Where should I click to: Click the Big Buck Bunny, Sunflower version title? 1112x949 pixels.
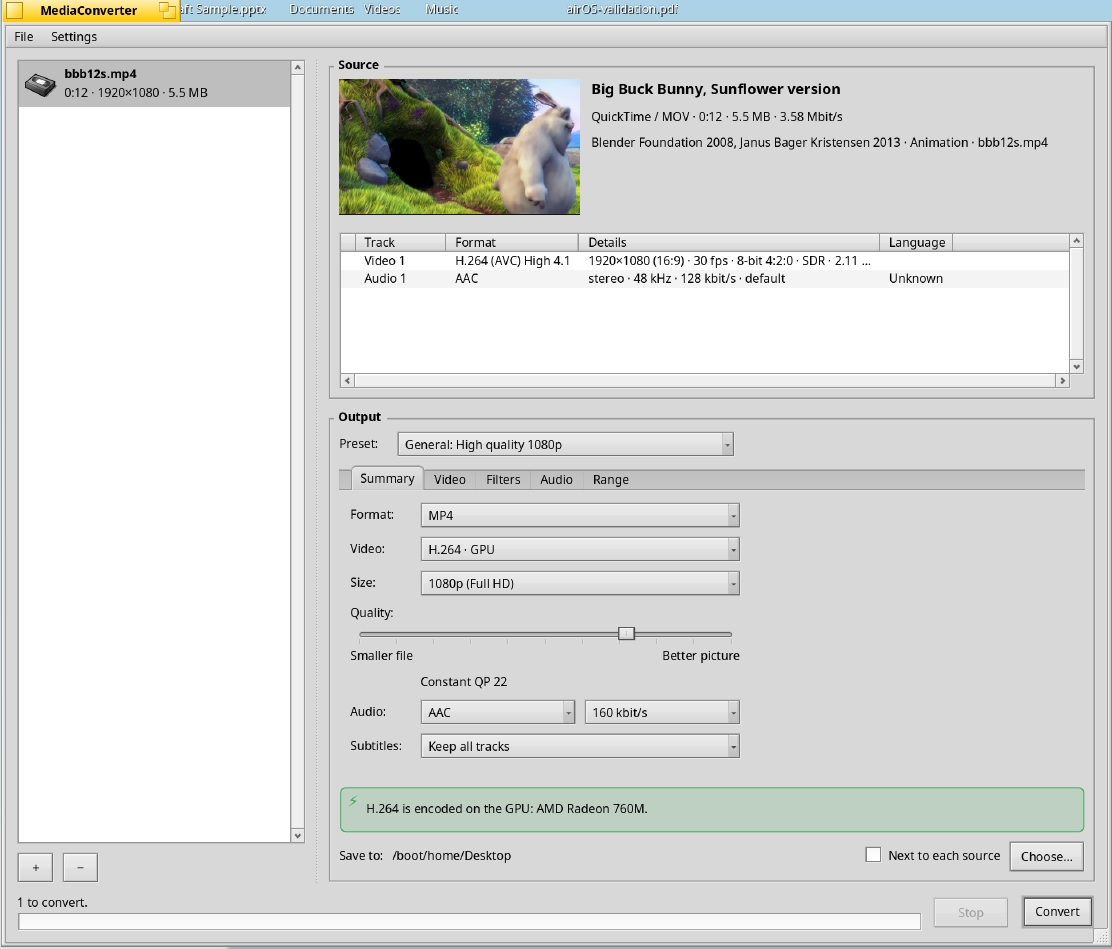716,89
